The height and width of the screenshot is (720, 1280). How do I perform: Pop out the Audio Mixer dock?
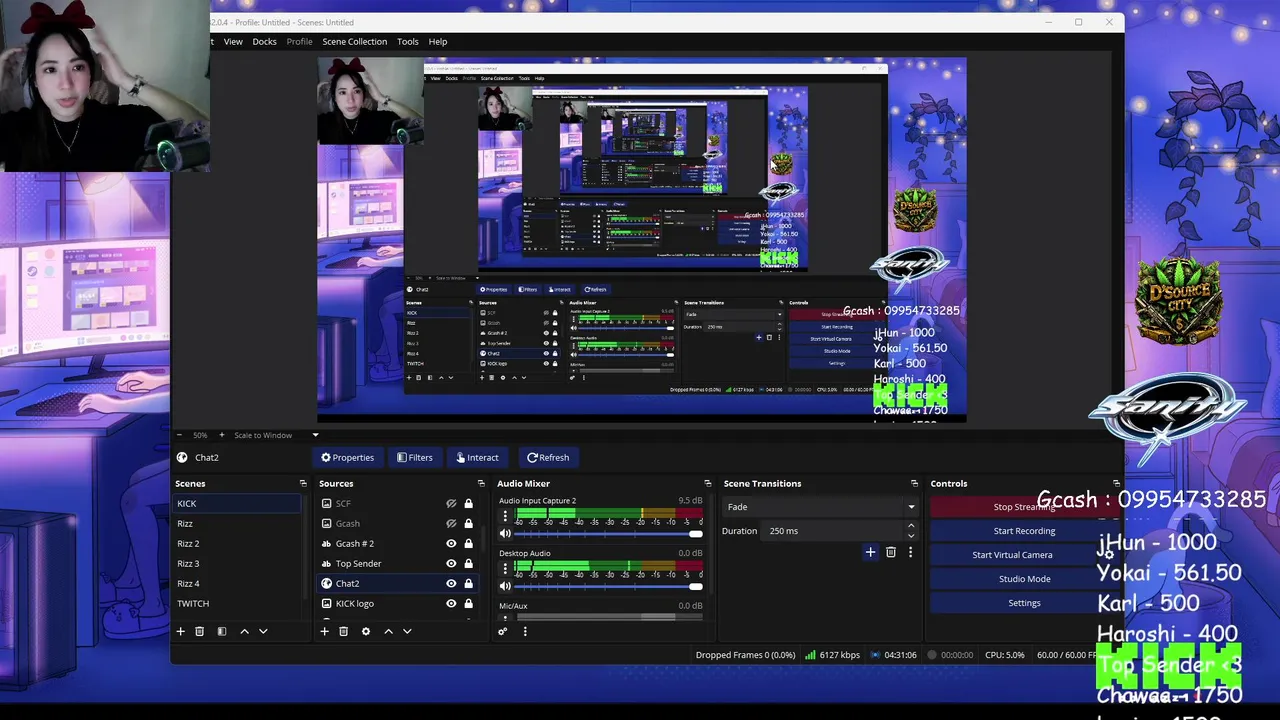tap(708, 484)
